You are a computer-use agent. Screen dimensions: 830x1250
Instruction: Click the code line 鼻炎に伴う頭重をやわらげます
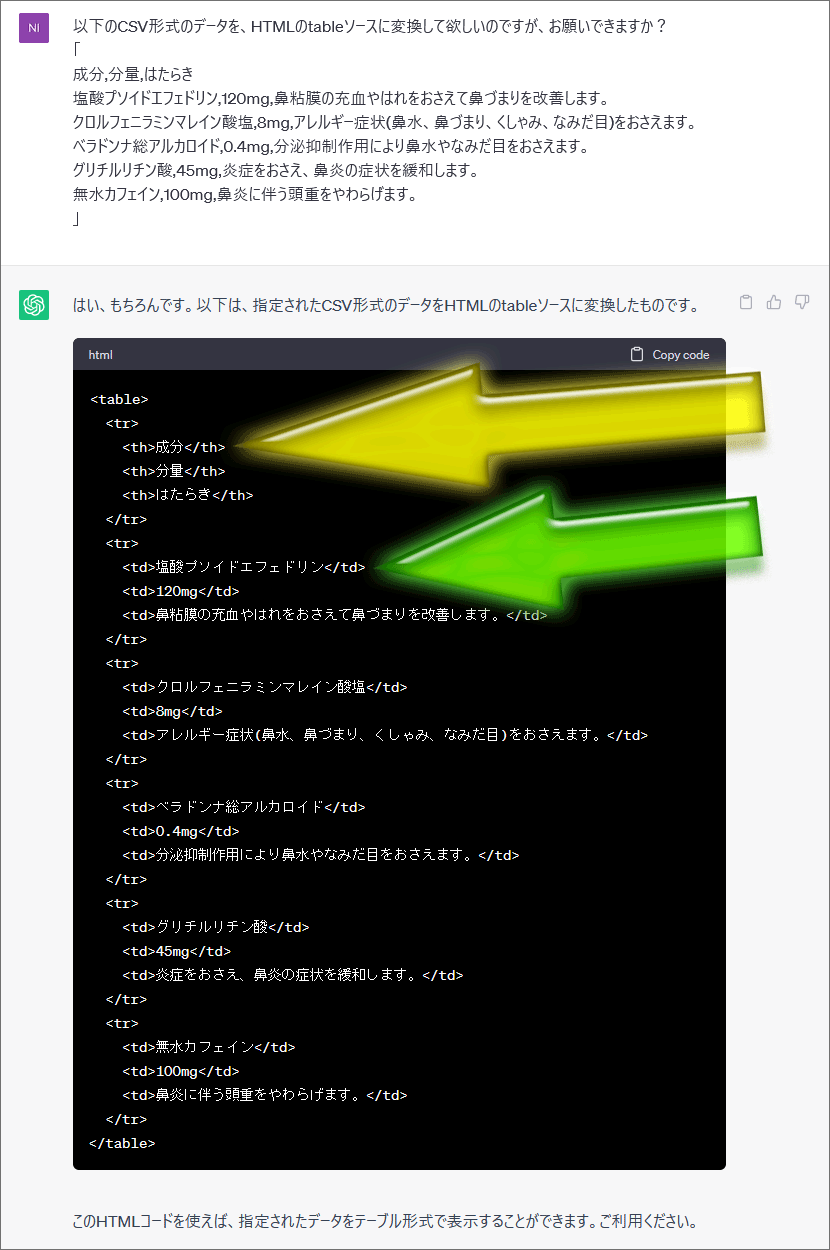click(x=265, y=1095)
